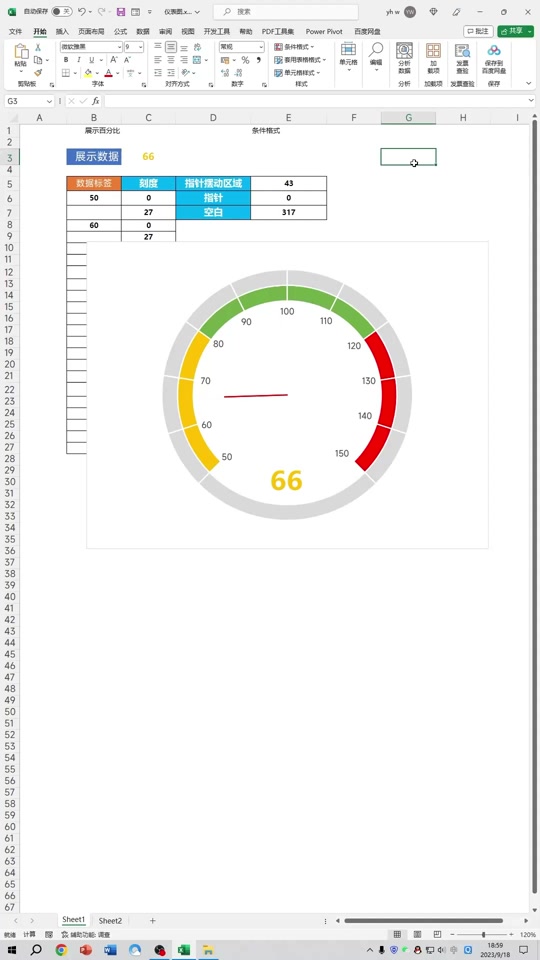
Task: Switch to Page Layout view in status bar
Action: [418, 934]
